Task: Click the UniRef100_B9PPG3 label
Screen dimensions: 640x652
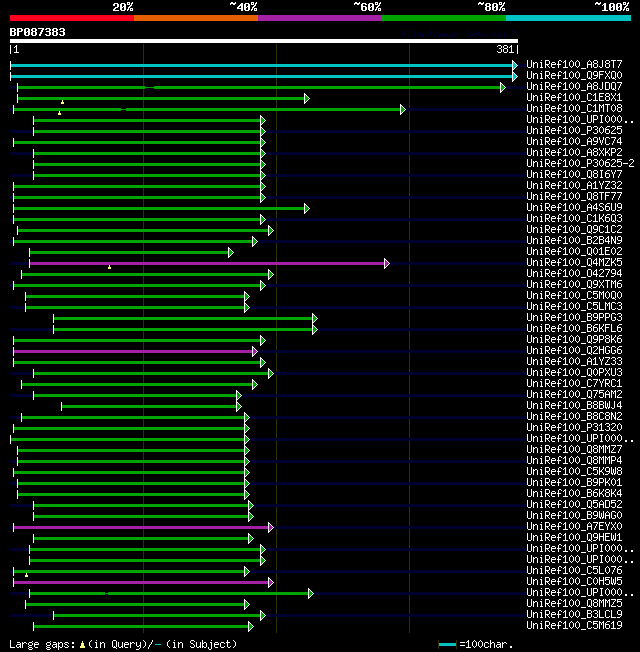Action: pyautogui.click(x=574, y=317)
